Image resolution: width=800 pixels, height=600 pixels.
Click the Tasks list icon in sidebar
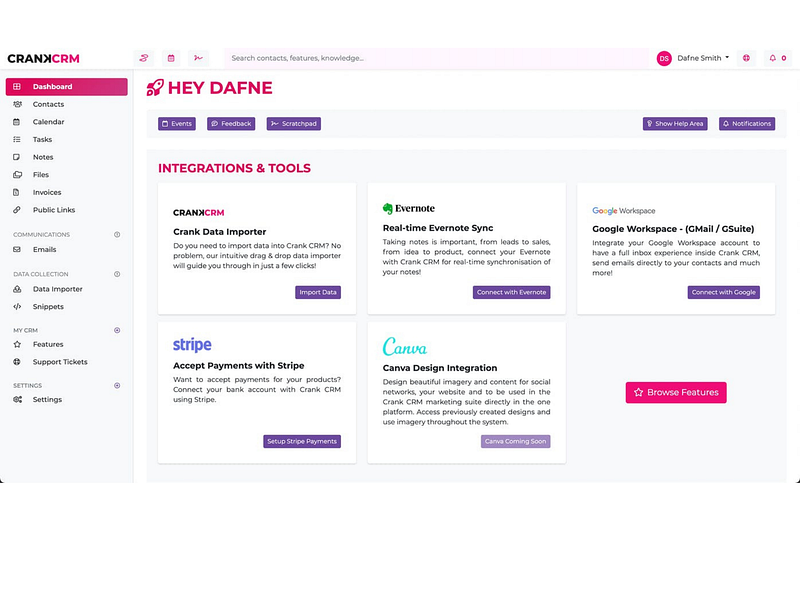pos(17,139)
